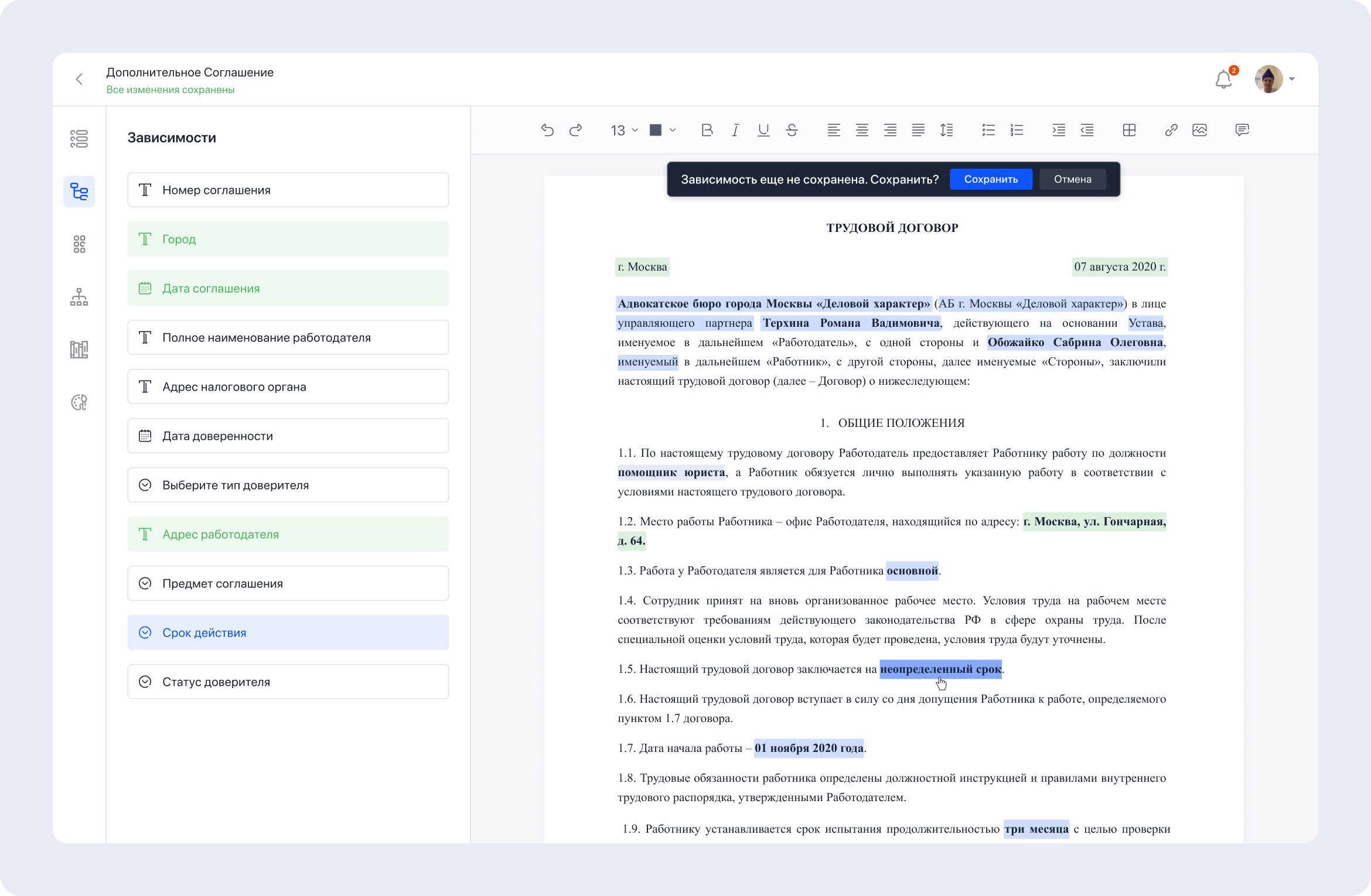Insert bulleted list
Viewport: 1371px width, 896px height.
tap(988, 130)
